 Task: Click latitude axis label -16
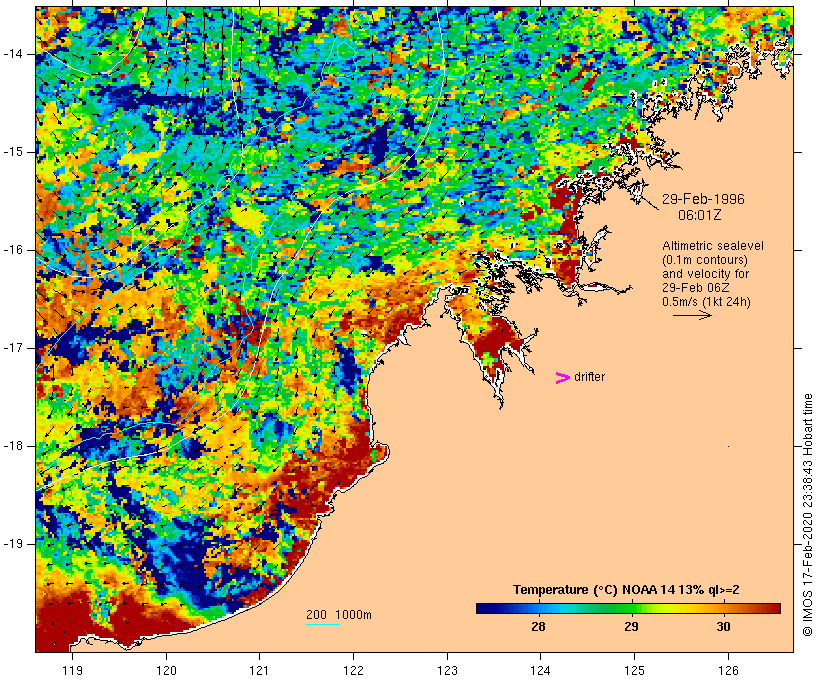[x=13, y=250]
